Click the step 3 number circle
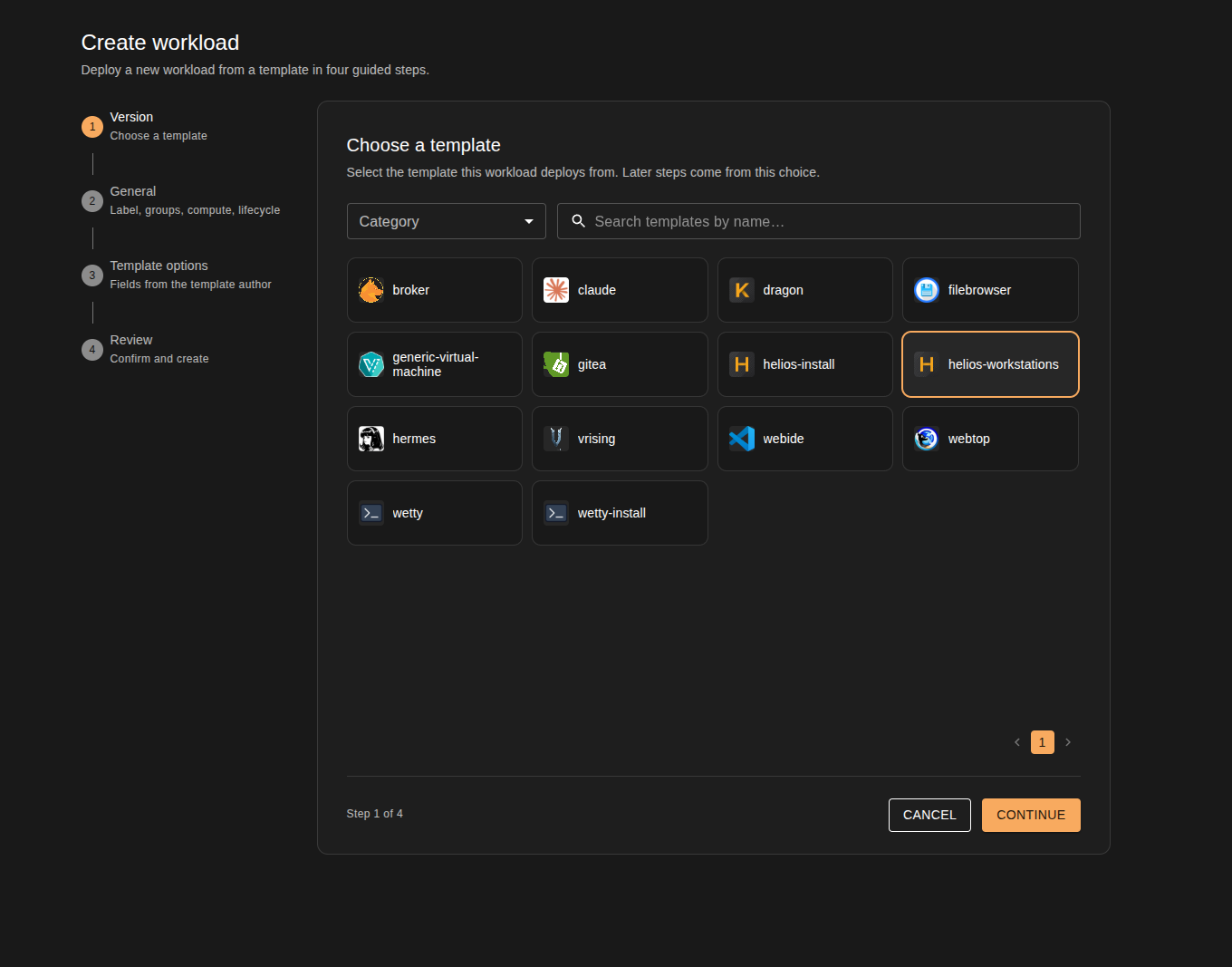This screenshot has height=967, width=1232. point(92,276)
